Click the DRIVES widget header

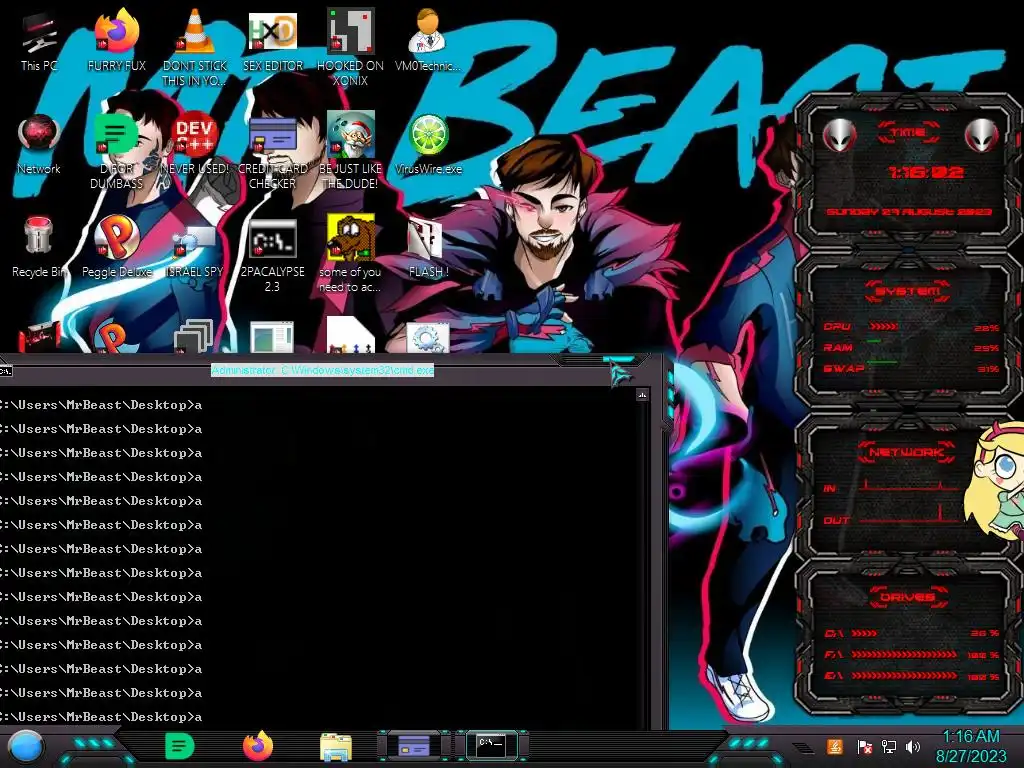[908, 597]
